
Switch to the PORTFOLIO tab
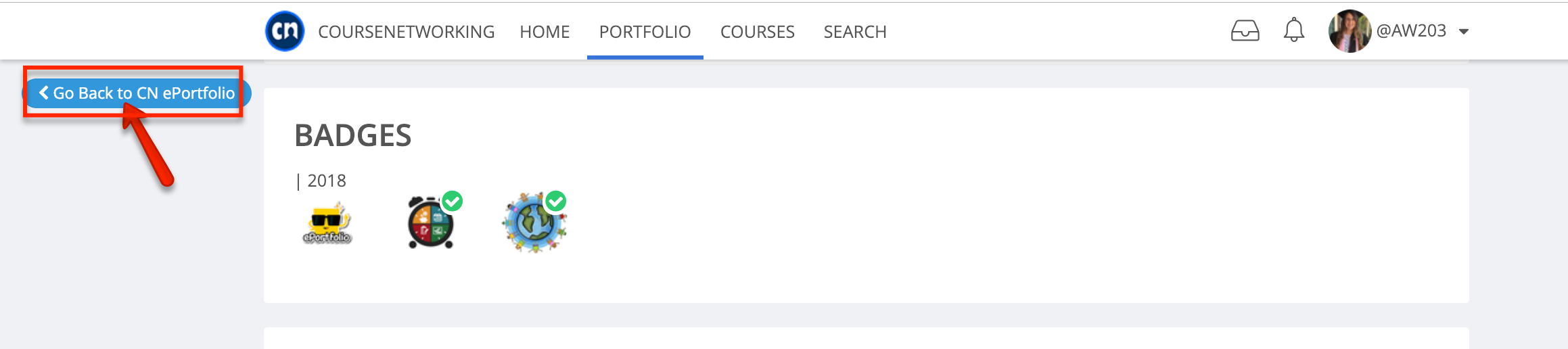pos(645,32)
